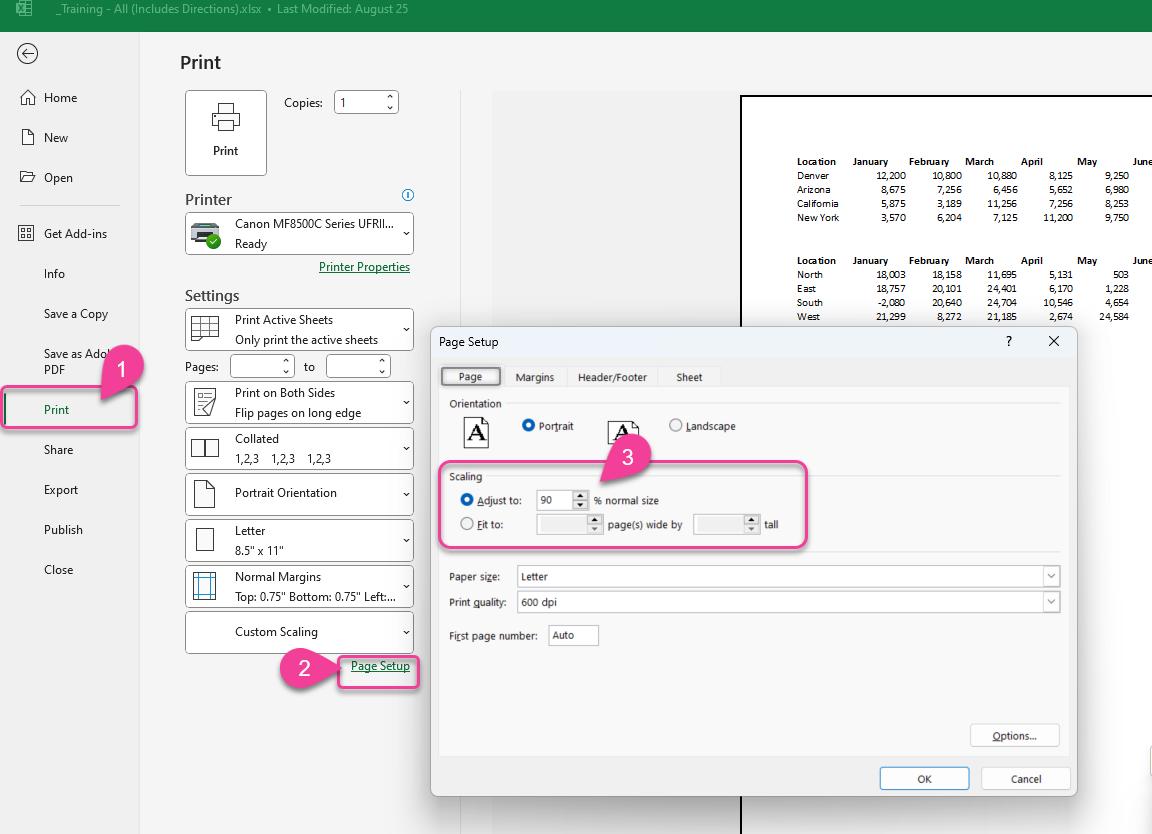The width and height of the screenshot is (1152, 834).
Task: Select the Fit to scaling option
Action: pyautogui.click(x=465, y=524)
